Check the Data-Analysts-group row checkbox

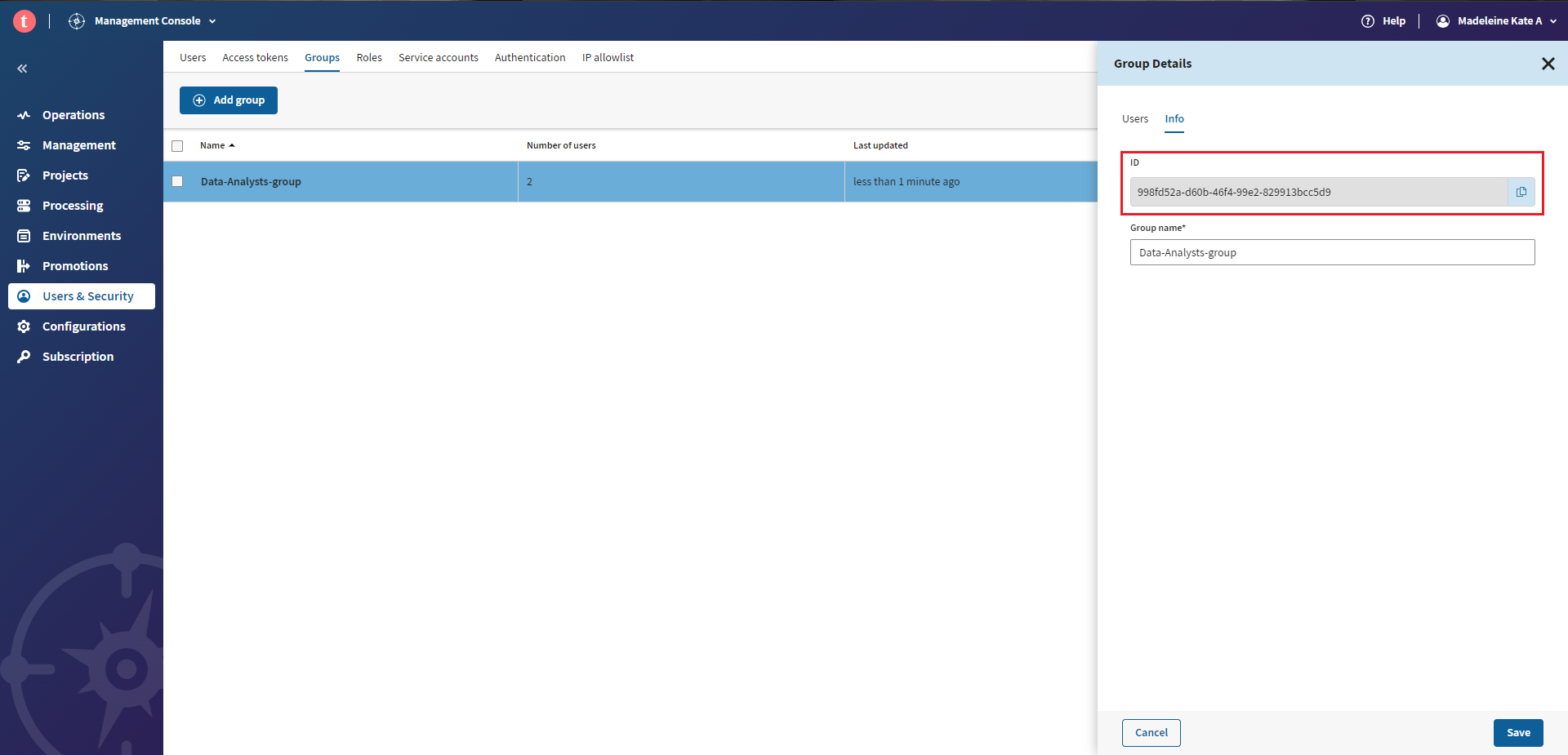[177, 182]
